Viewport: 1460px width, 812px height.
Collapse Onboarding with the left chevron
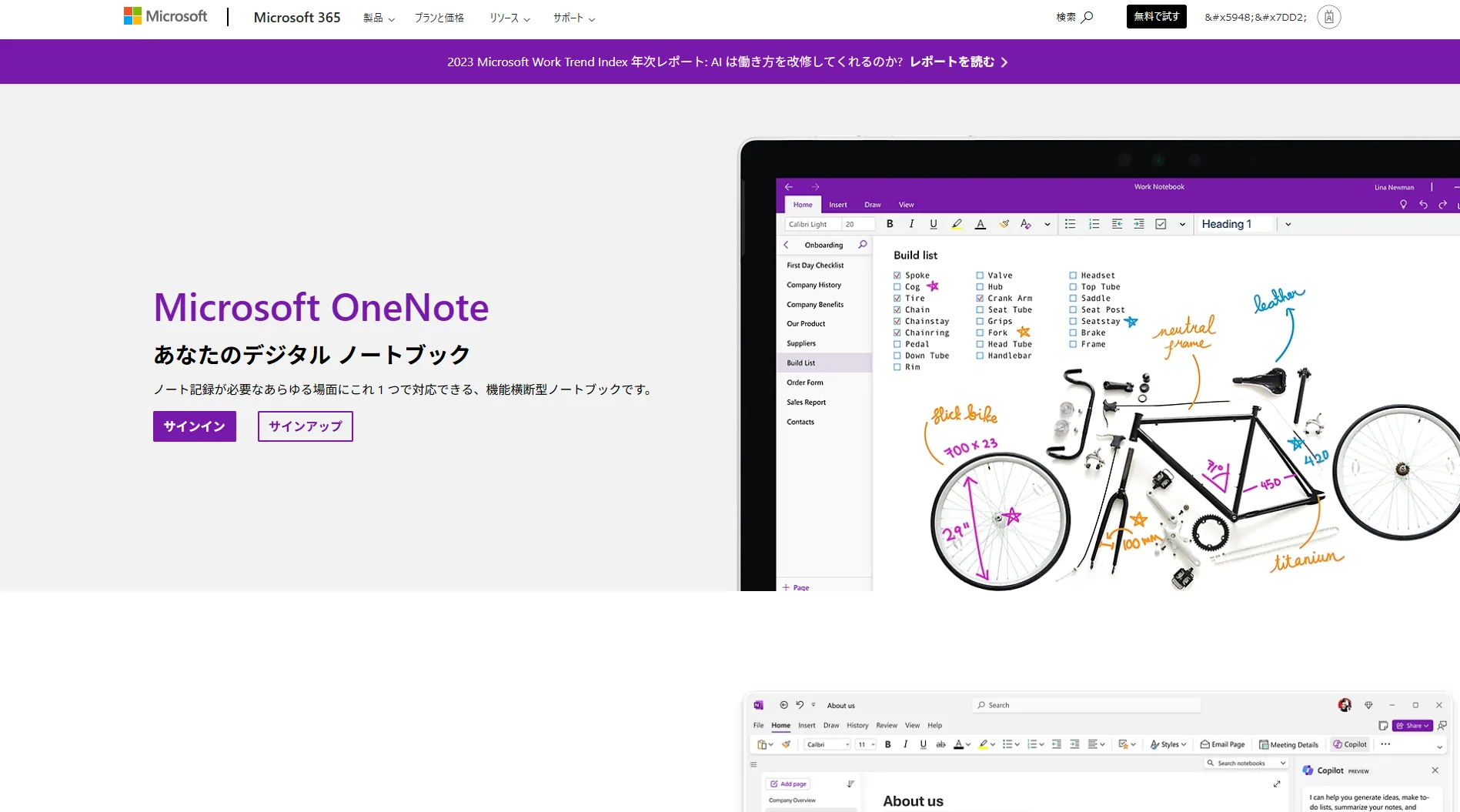click(x=786, y=245)
